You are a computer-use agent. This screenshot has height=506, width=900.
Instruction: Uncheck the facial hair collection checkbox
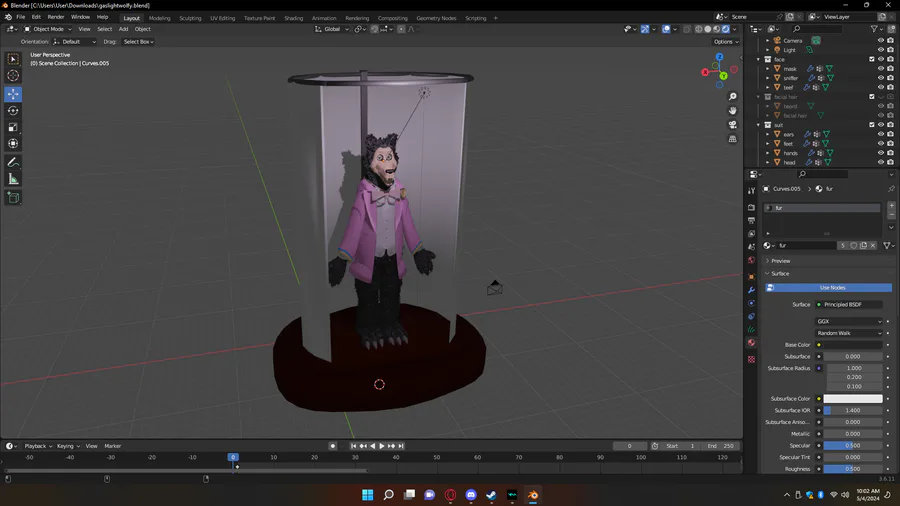(872, 96)
